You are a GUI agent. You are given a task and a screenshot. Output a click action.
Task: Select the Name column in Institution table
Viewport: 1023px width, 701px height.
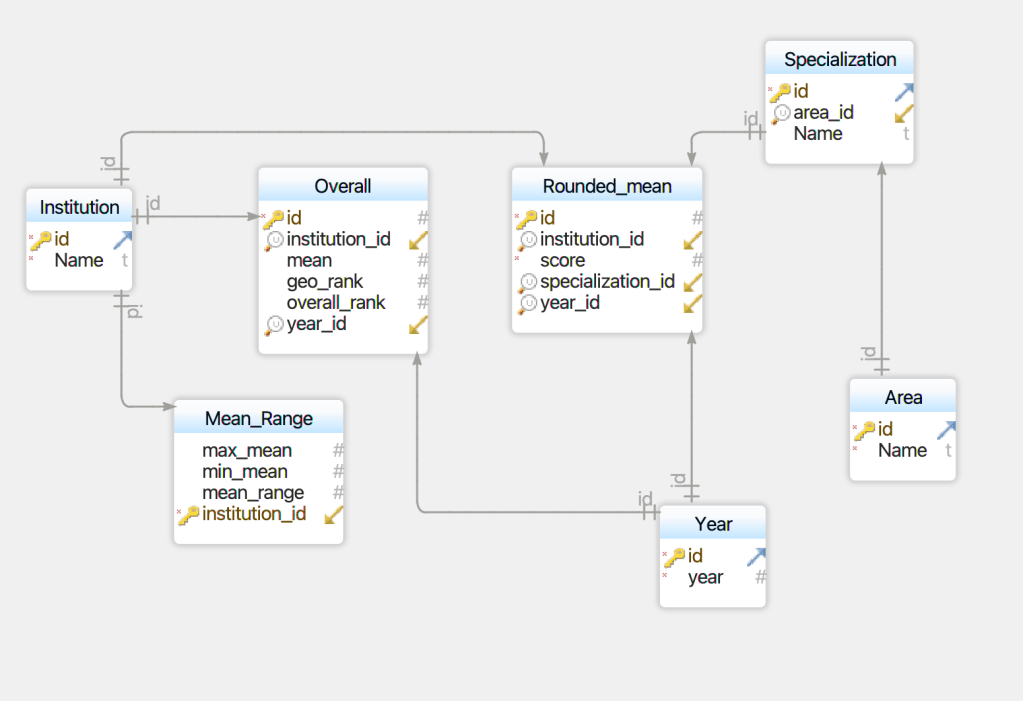[x=79, y=261]
